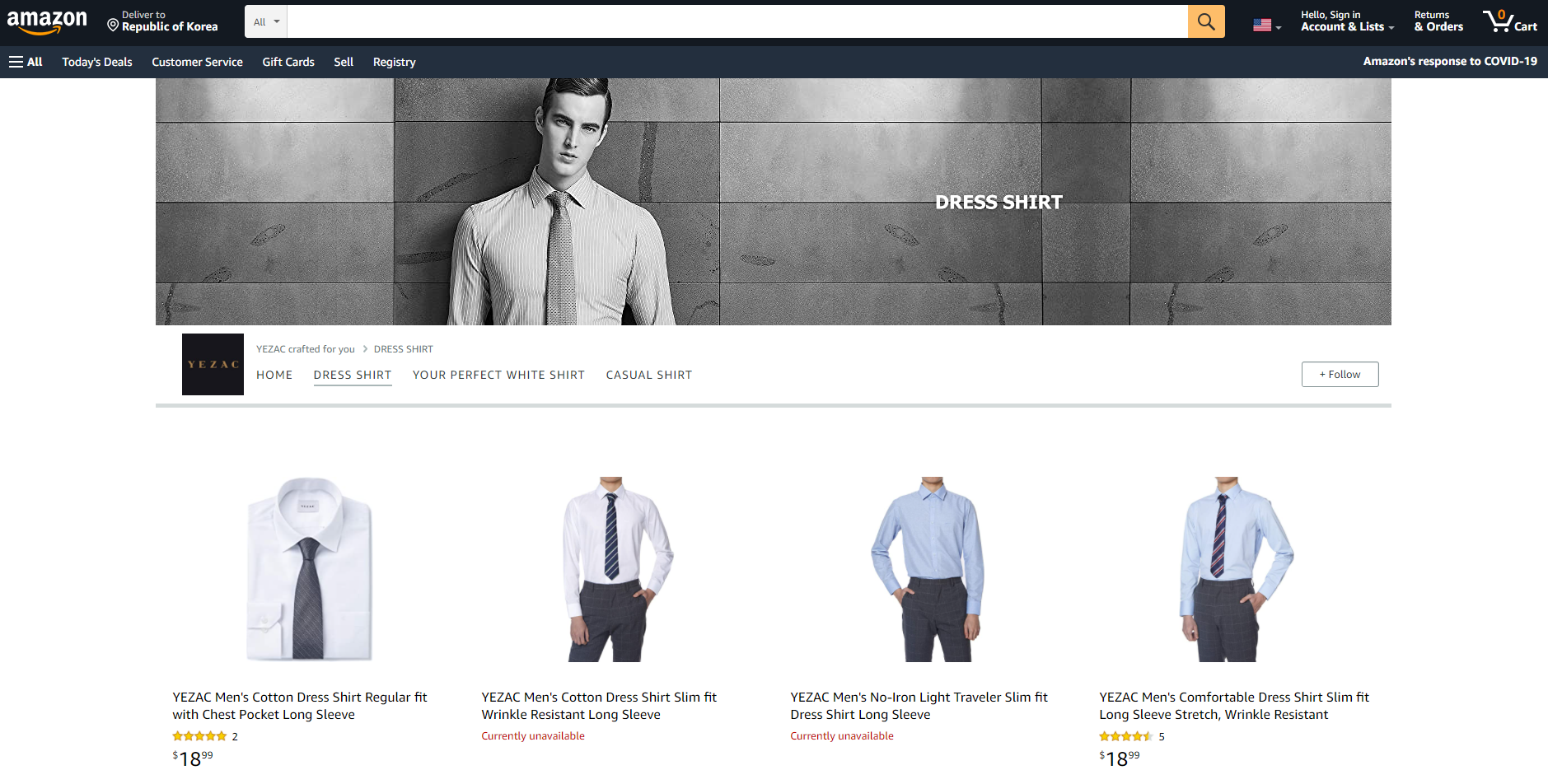Image resolution: width=1548 pixels, height=784 pixels.
Task: Open the hamburger All menu
Action: [x=26, y=62]
